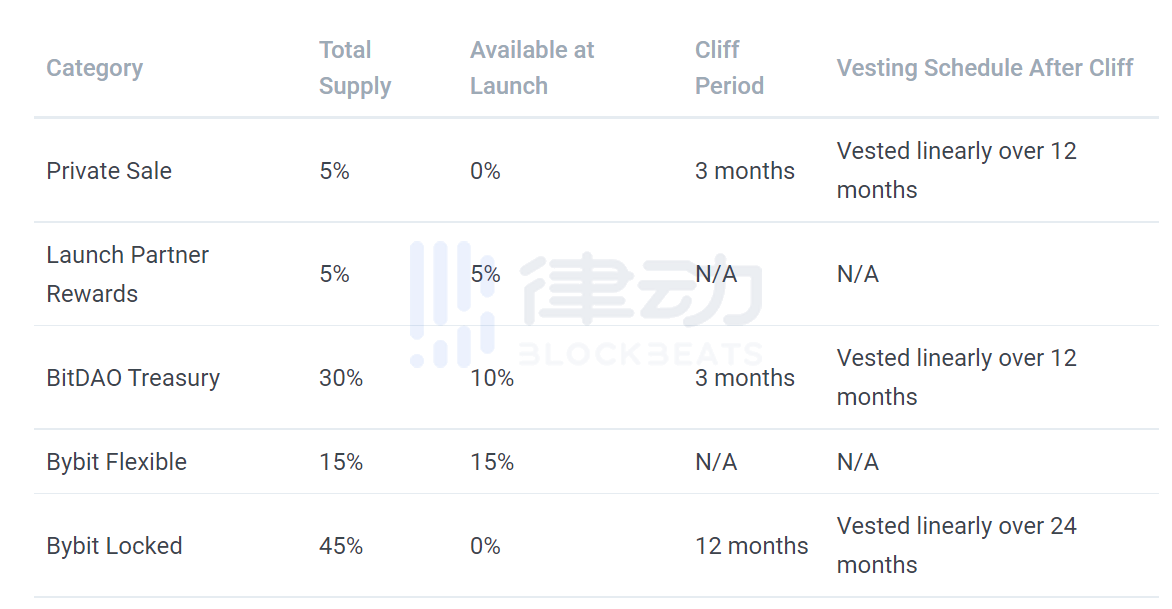Click the Launch Partner Rewards cell
Viewport: 1172px width, 609px height.
(x=127, y=274)
